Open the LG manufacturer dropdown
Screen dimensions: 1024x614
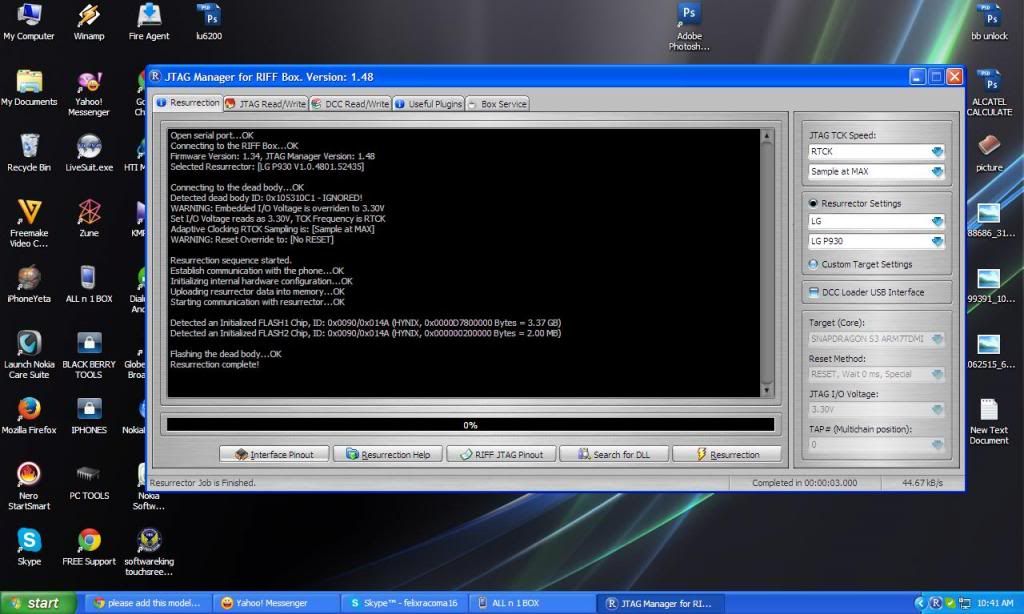pyautogui.click(x=877, y=221)
